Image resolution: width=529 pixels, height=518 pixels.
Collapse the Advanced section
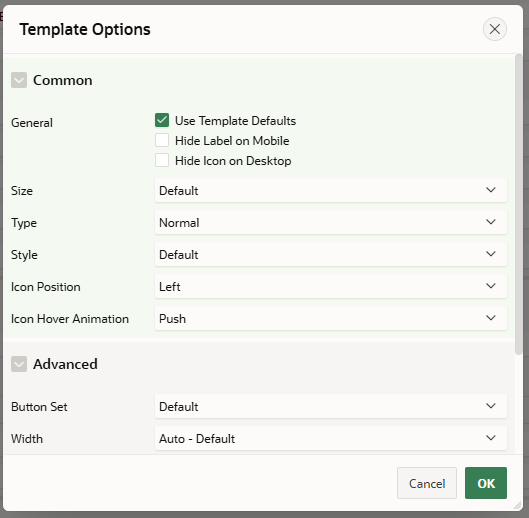coord(19,364)
